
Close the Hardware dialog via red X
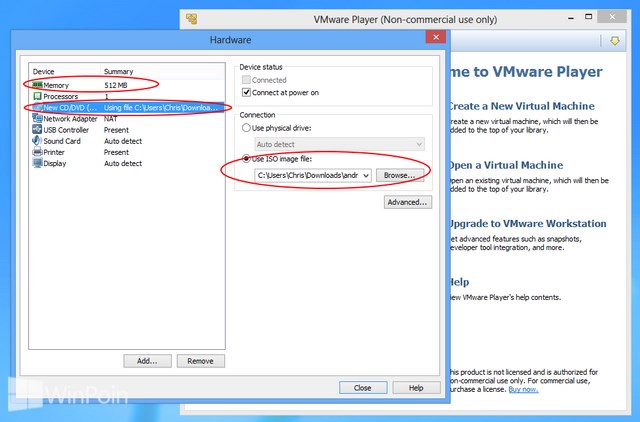[436, 37]
